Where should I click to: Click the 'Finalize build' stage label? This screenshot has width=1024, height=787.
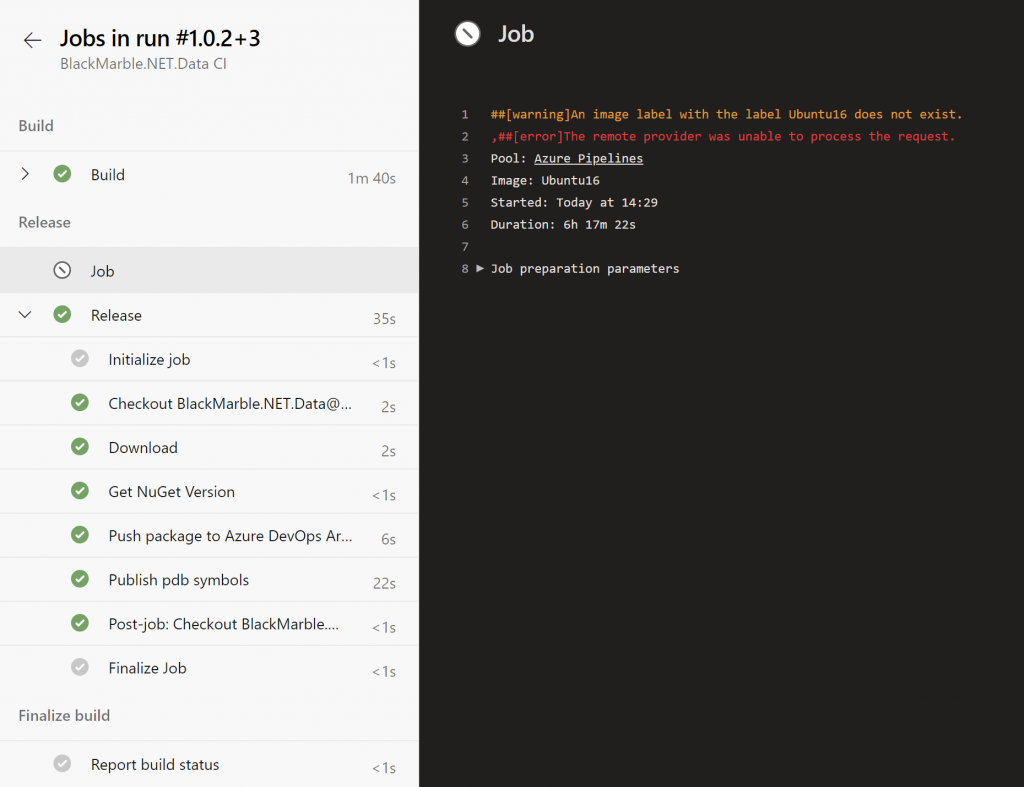pyautogui.click(x=64, y=716)
